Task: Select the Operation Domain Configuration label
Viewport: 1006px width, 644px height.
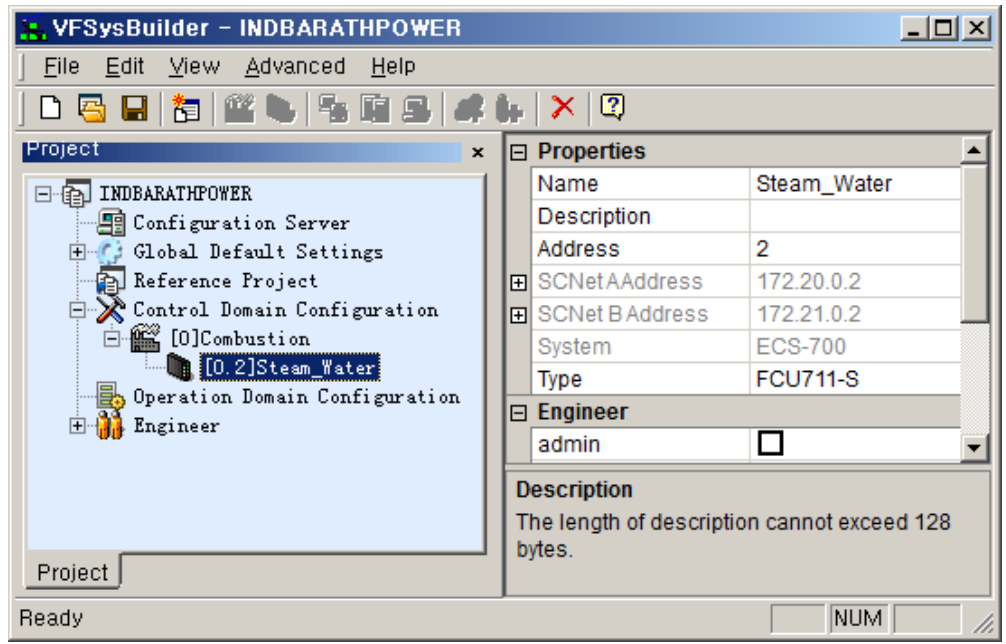Action: 296,396
